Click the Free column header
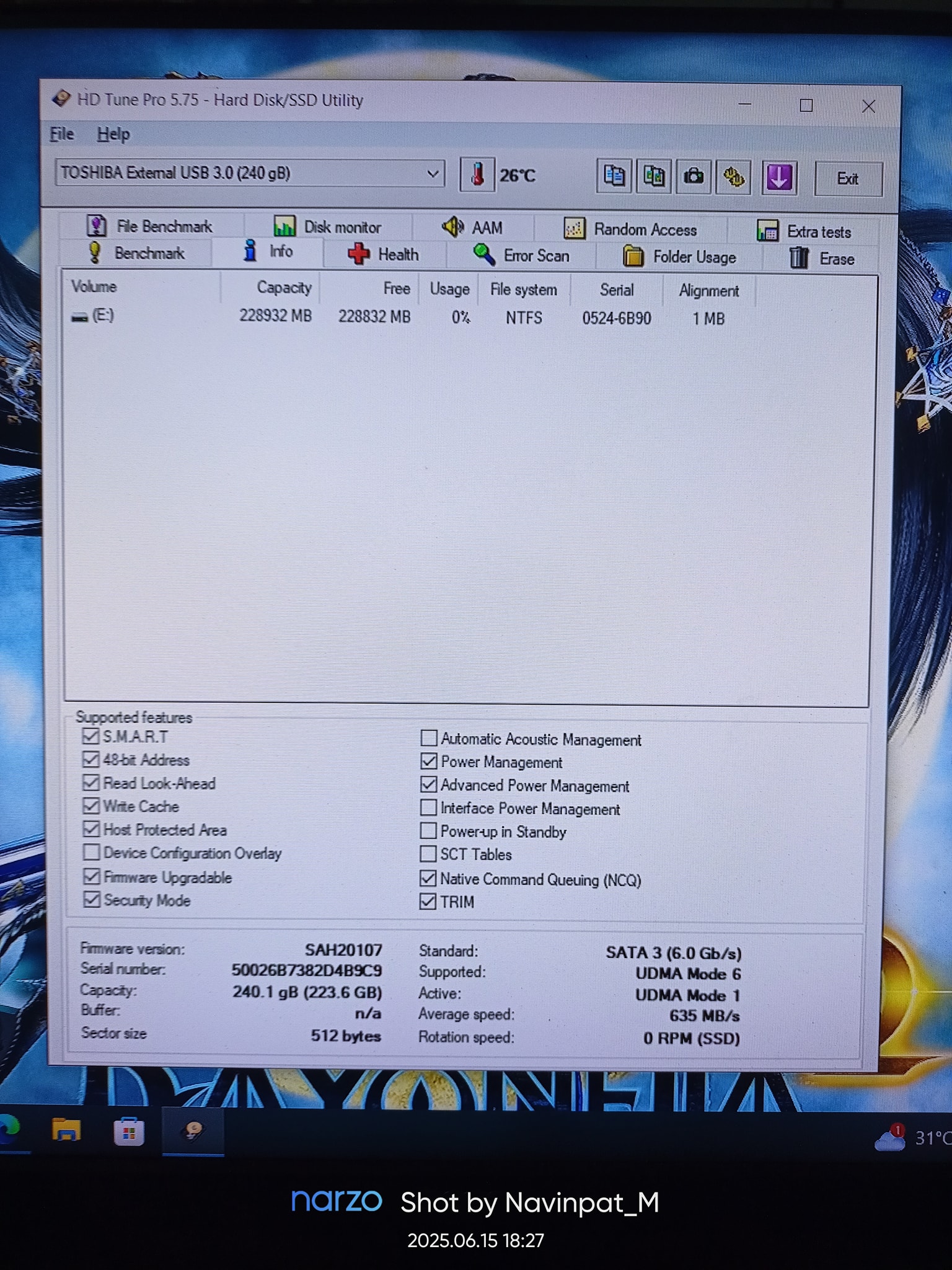This screenshot has width=952, height=1270. 369,288
